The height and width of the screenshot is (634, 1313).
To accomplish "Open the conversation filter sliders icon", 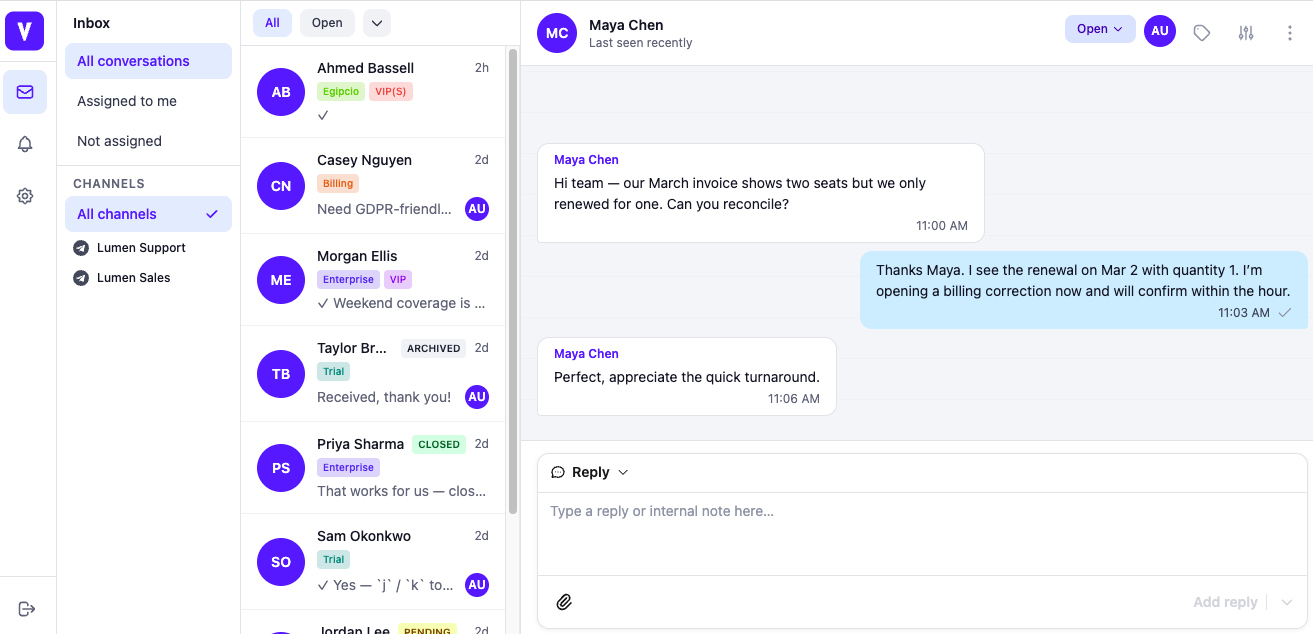I will point(1246,33).
